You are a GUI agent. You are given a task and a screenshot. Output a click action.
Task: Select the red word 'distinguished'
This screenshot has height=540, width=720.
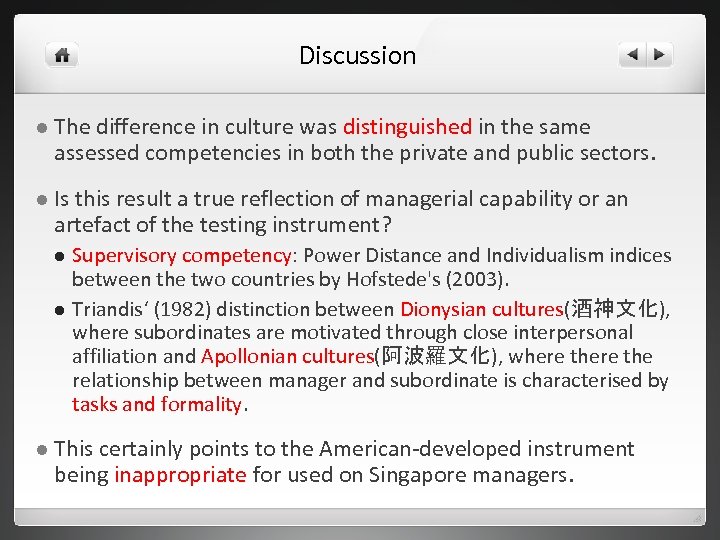coord(407,127)
